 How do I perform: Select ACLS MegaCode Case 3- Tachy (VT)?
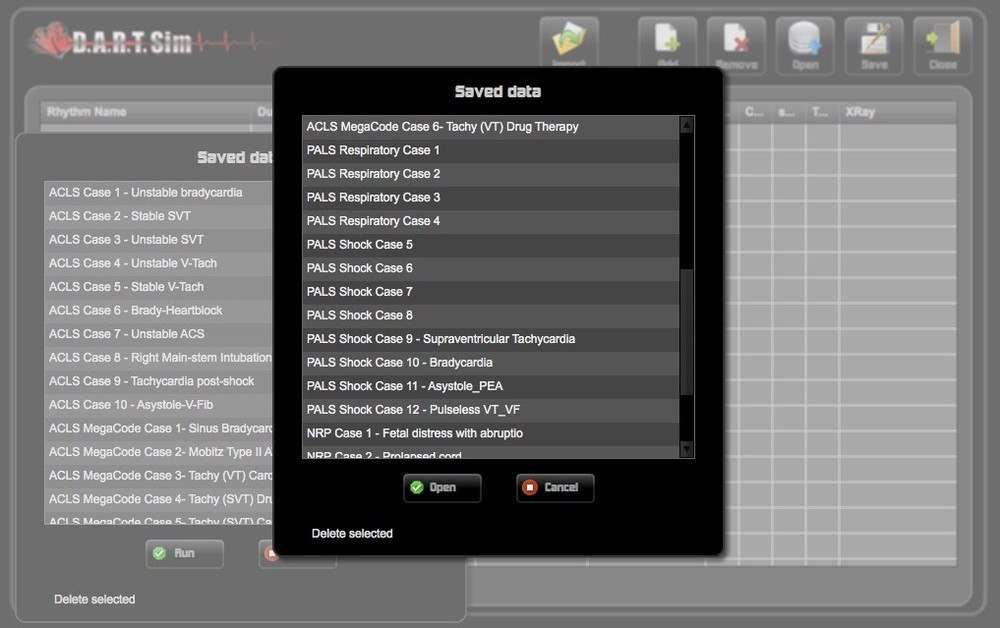159,476
